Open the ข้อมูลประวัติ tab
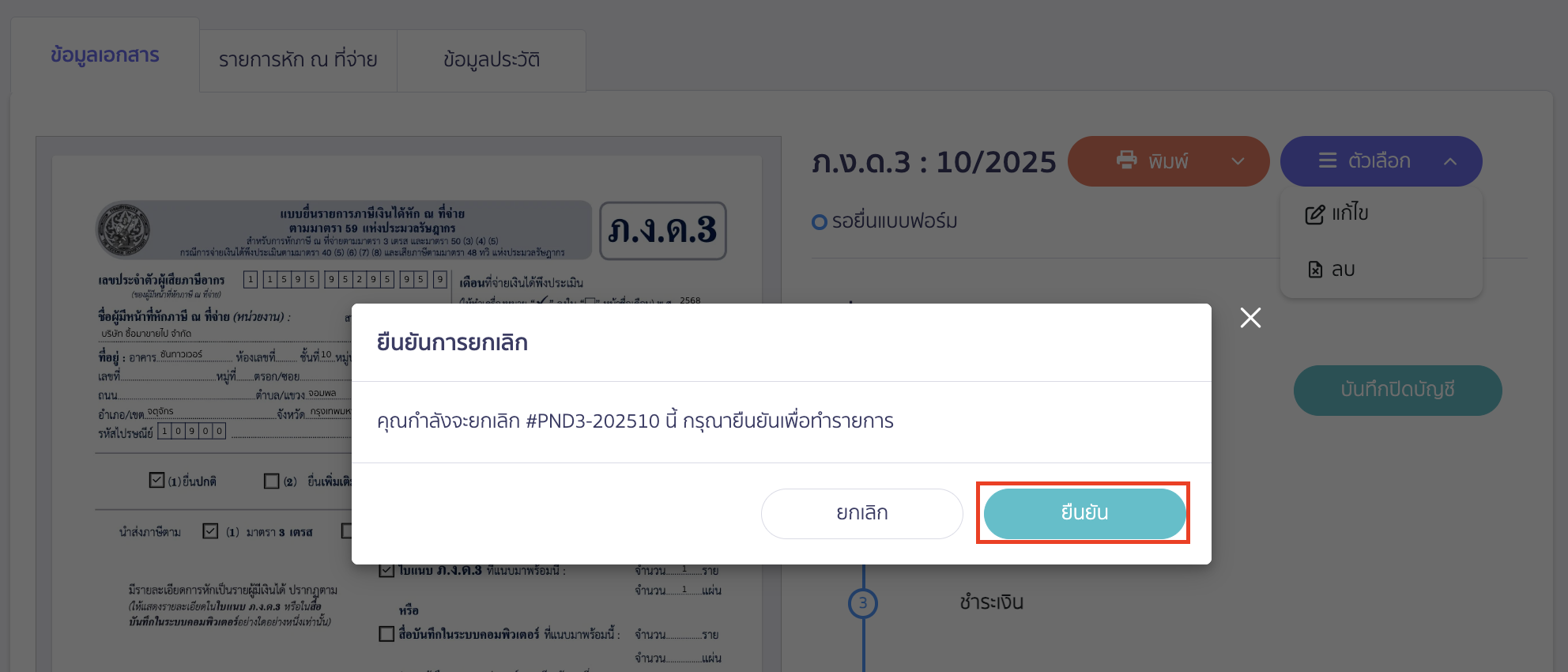Image resolution: width=1568 pixels, height=672 pixels. click(x=491, y=61)
